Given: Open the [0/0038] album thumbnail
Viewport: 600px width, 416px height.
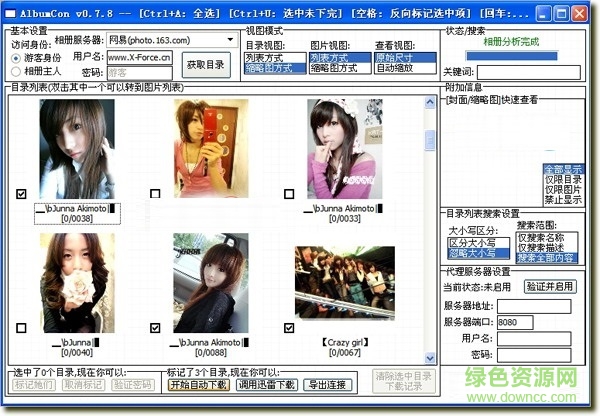Looking at the screenshot, I should 77,149.
